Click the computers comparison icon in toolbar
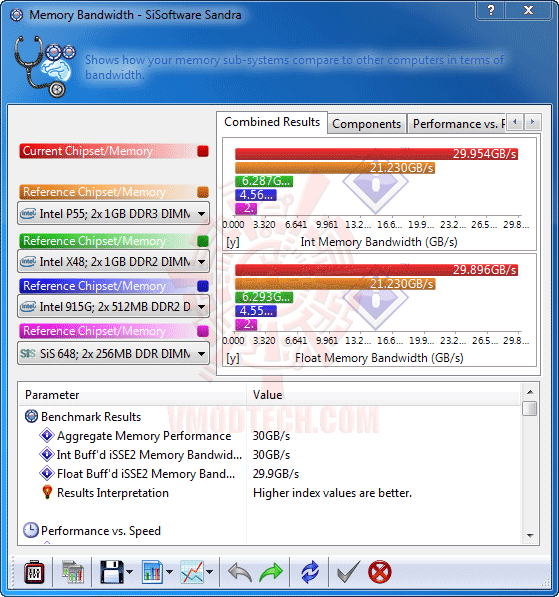Screen dimensions: 559x597 [73, 572]
